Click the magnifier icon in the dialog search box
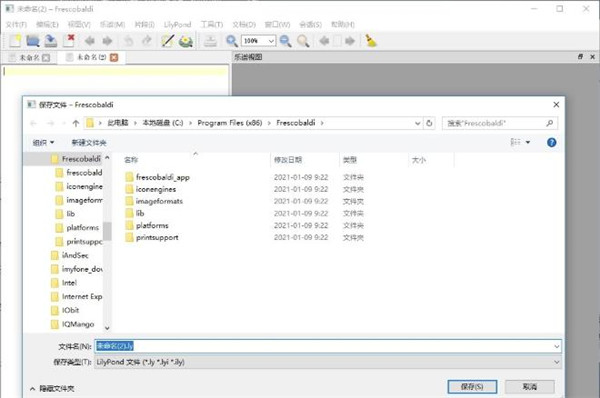 (x=549, y=123)
